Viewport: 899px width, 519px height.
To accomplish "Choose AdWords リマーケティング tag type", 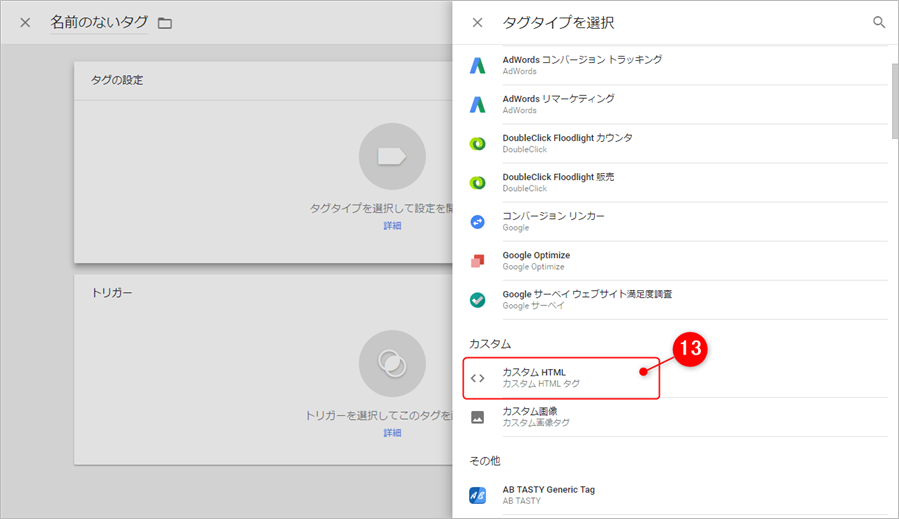I will (x=678, y=104).
